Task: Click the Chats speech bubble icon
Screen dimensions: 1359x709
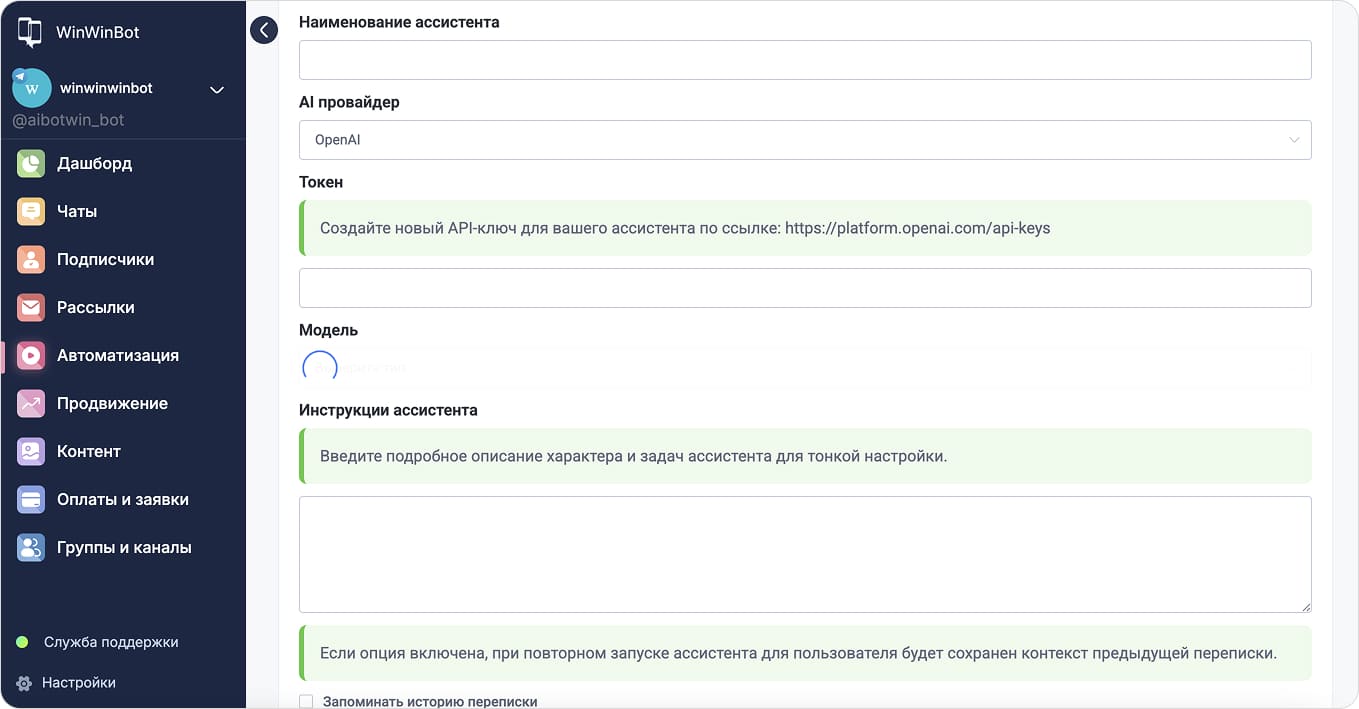Action: 31,211
